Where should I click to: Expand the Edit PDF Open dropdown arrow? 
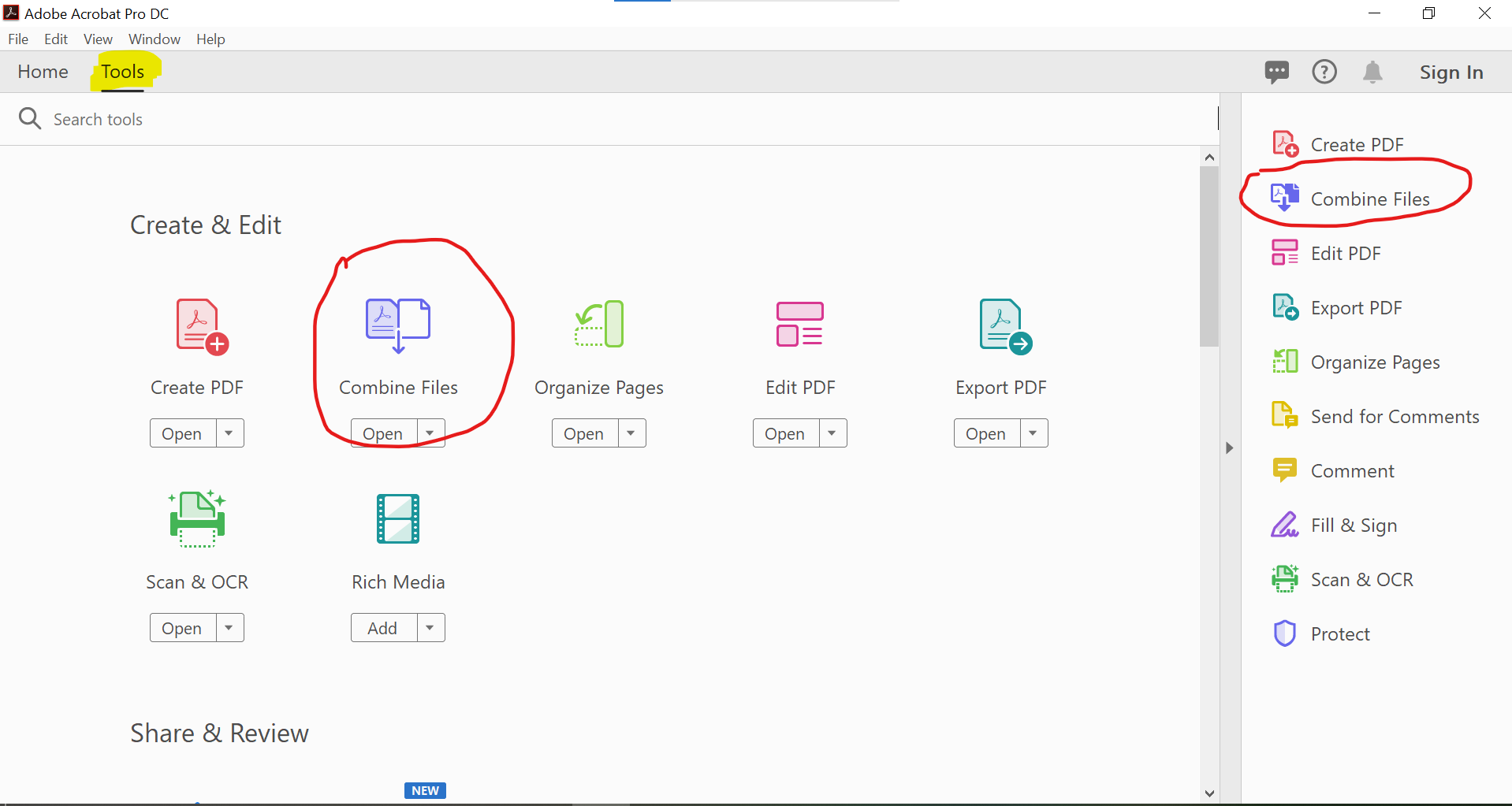(832, 433)
